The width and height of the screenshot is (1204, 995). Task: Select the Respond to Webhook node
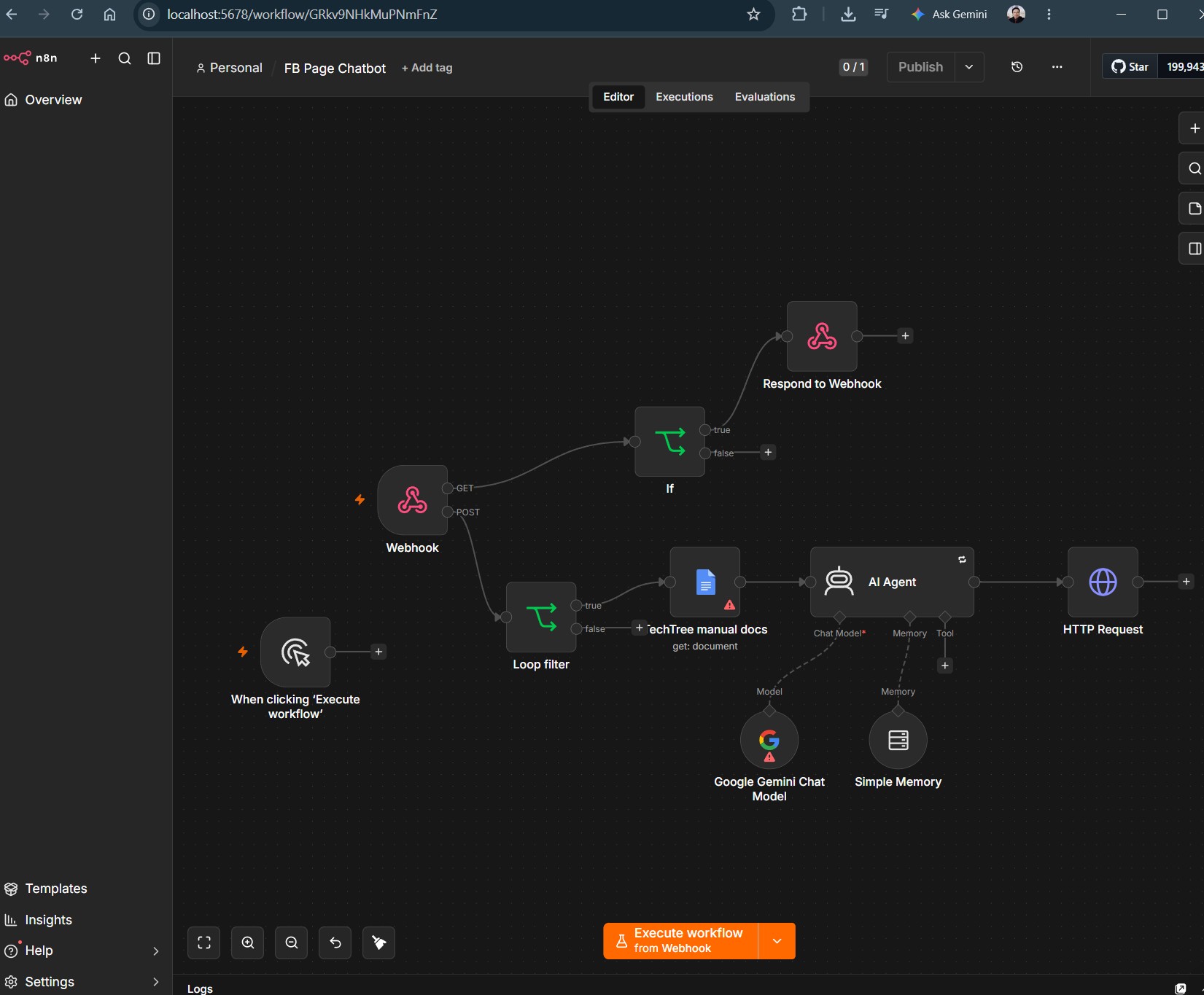tap(822, 336)
